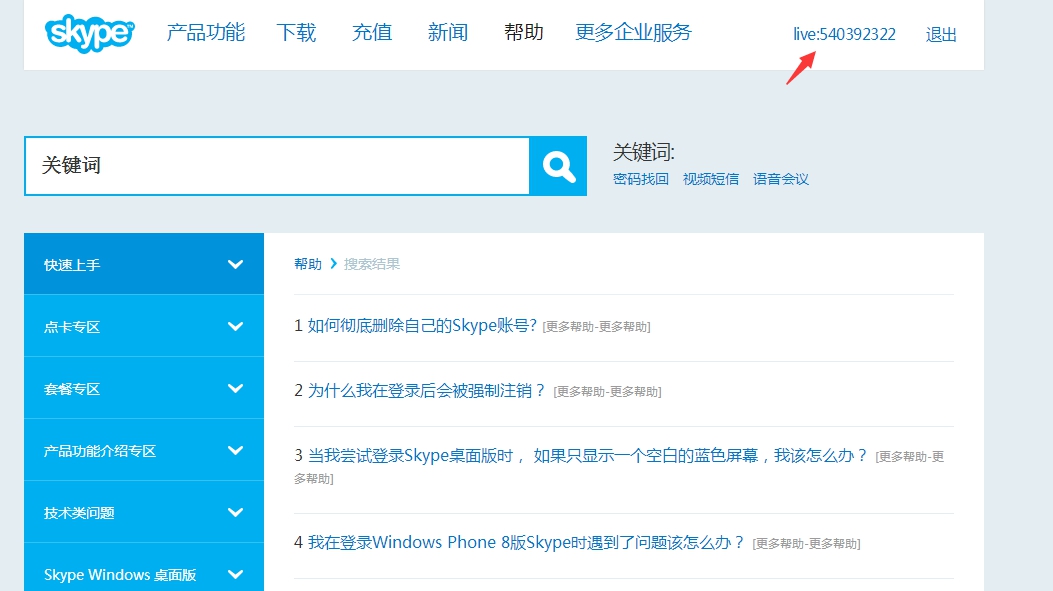Expand the 点卡专区 sidebar section
This screenshot has height=591, width=1053.
pyautogui.click(x=143, y=326)
